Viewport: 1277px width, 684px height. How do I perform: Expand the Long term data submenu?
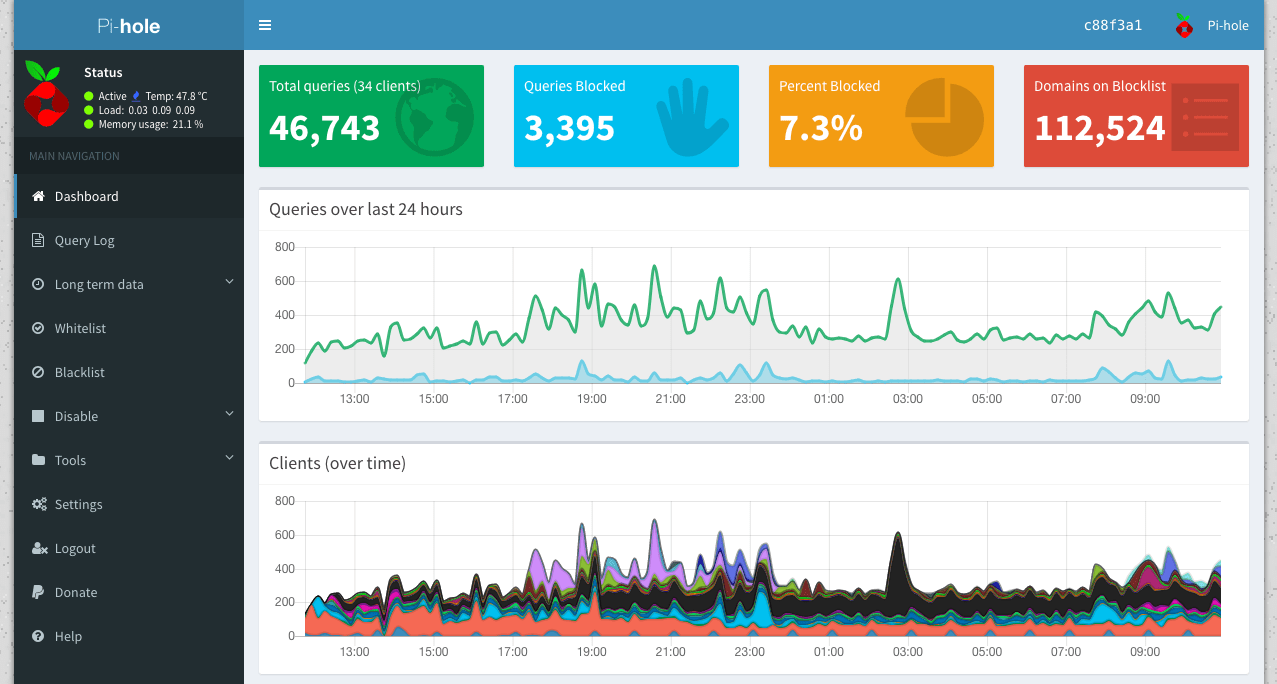tap(99, 285)
